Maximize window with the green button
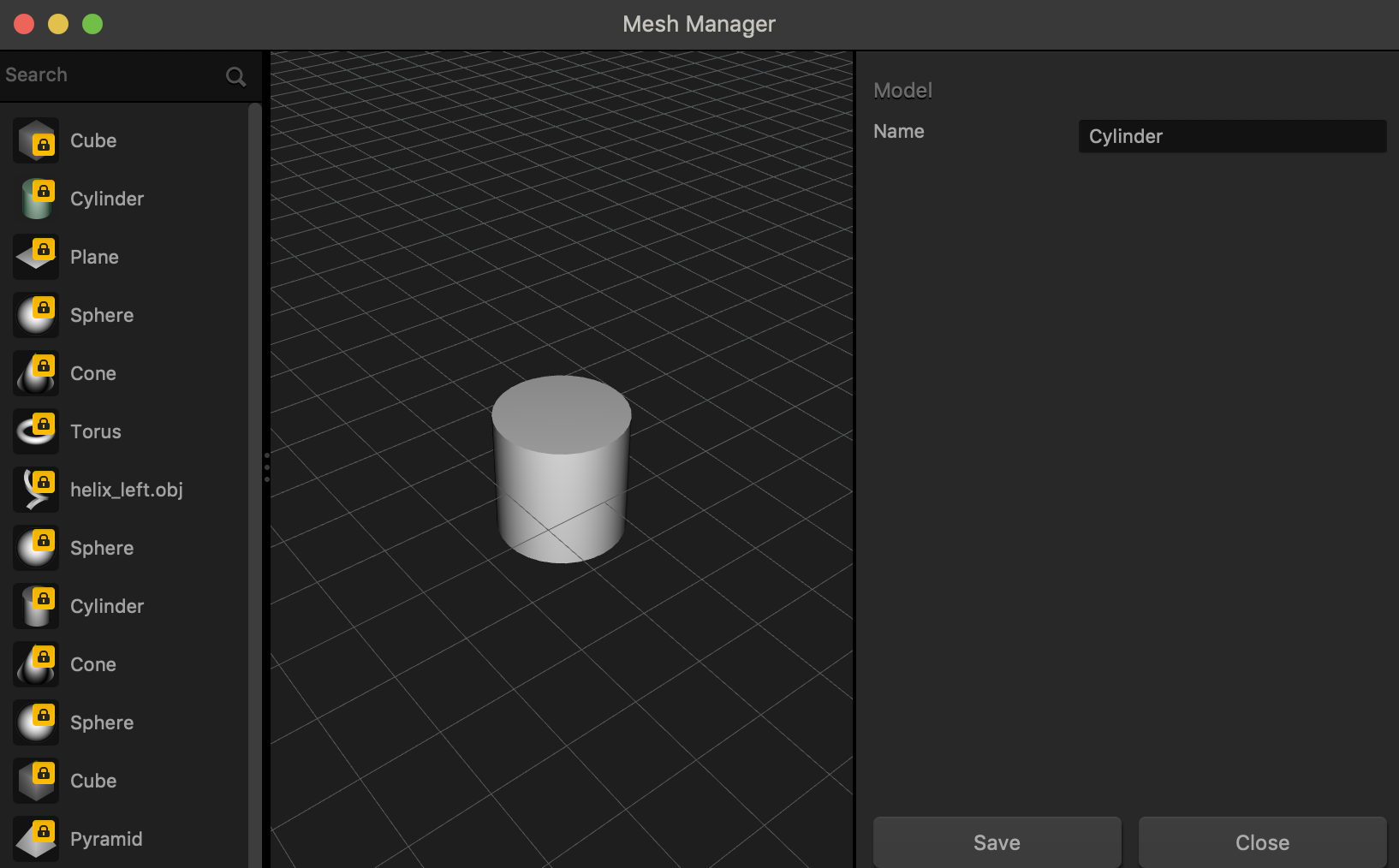1399x868 pixels. coord(92,24)
